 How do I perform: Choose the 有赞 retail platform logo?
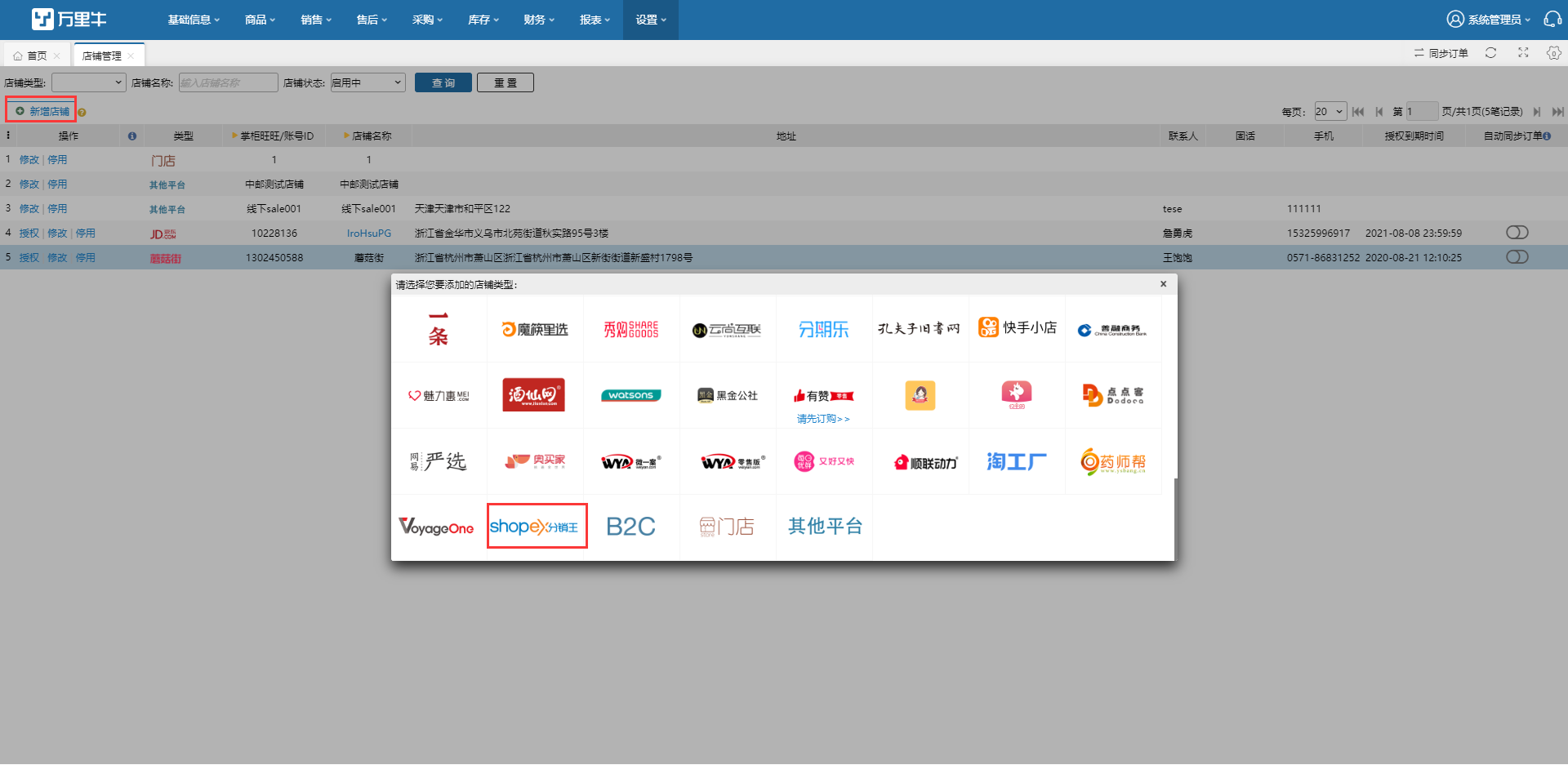(x=824, y=395)
